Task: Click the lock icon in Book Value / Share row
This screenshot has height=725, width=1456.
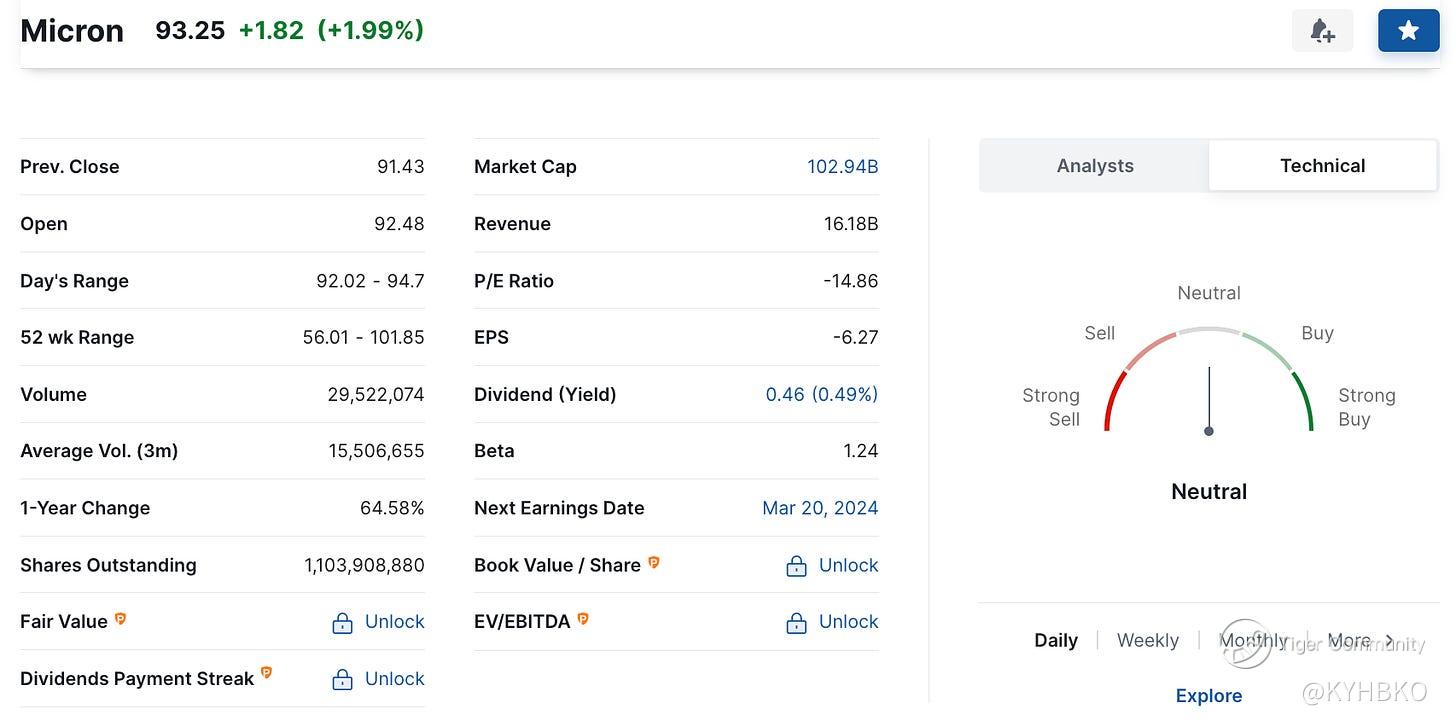Action: [796, 567]
